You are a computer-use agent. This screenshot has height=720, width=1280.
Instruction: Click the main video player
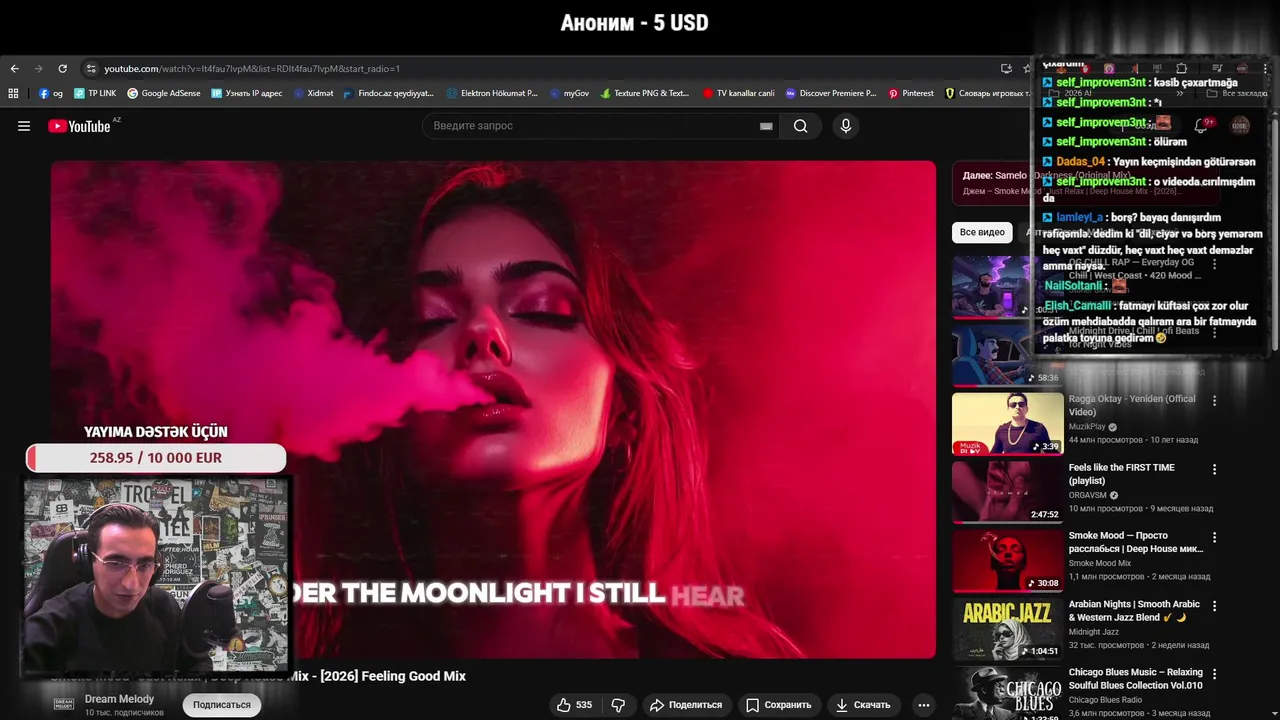point(493,409)
